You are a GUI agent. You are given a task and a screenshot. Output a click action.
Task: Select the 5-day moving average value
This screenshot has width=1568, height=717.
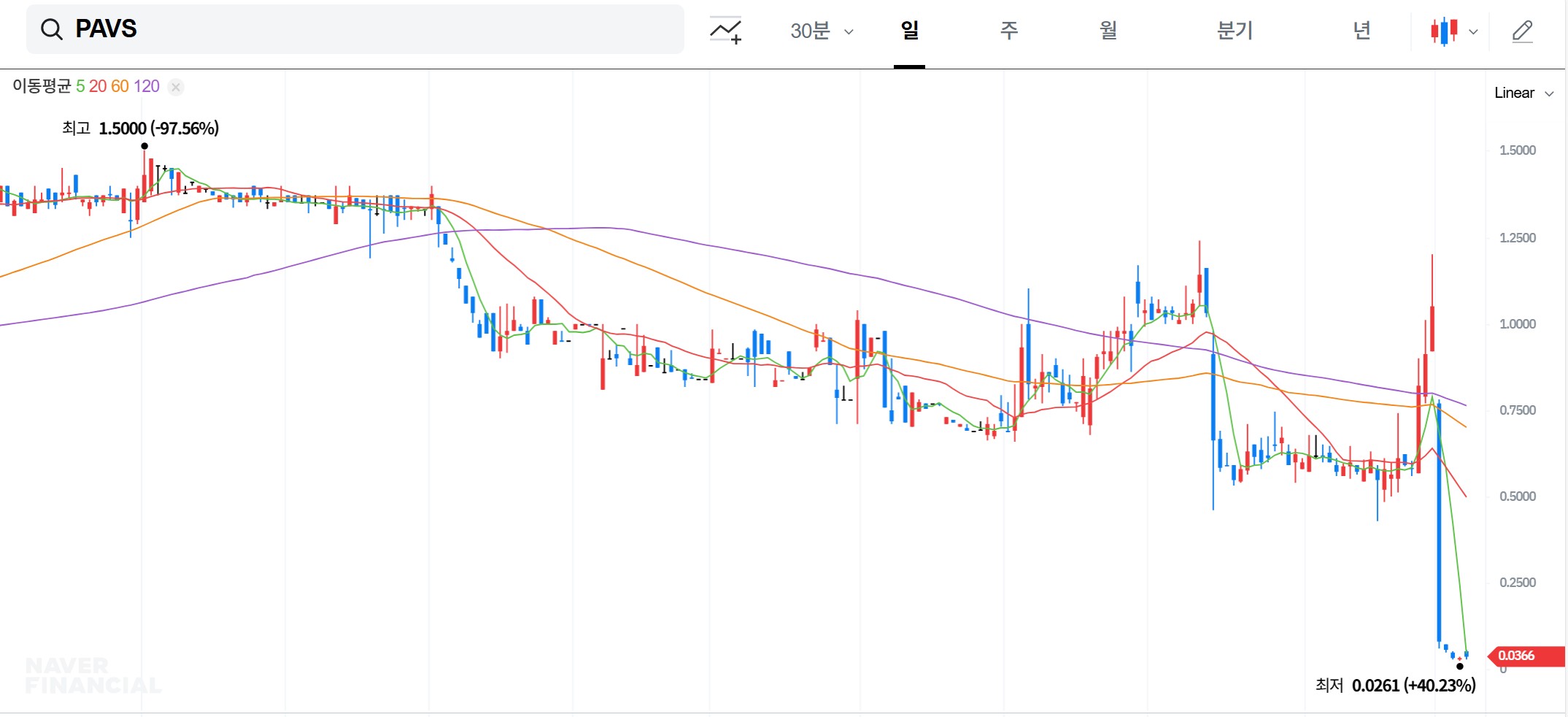[80, 86]
